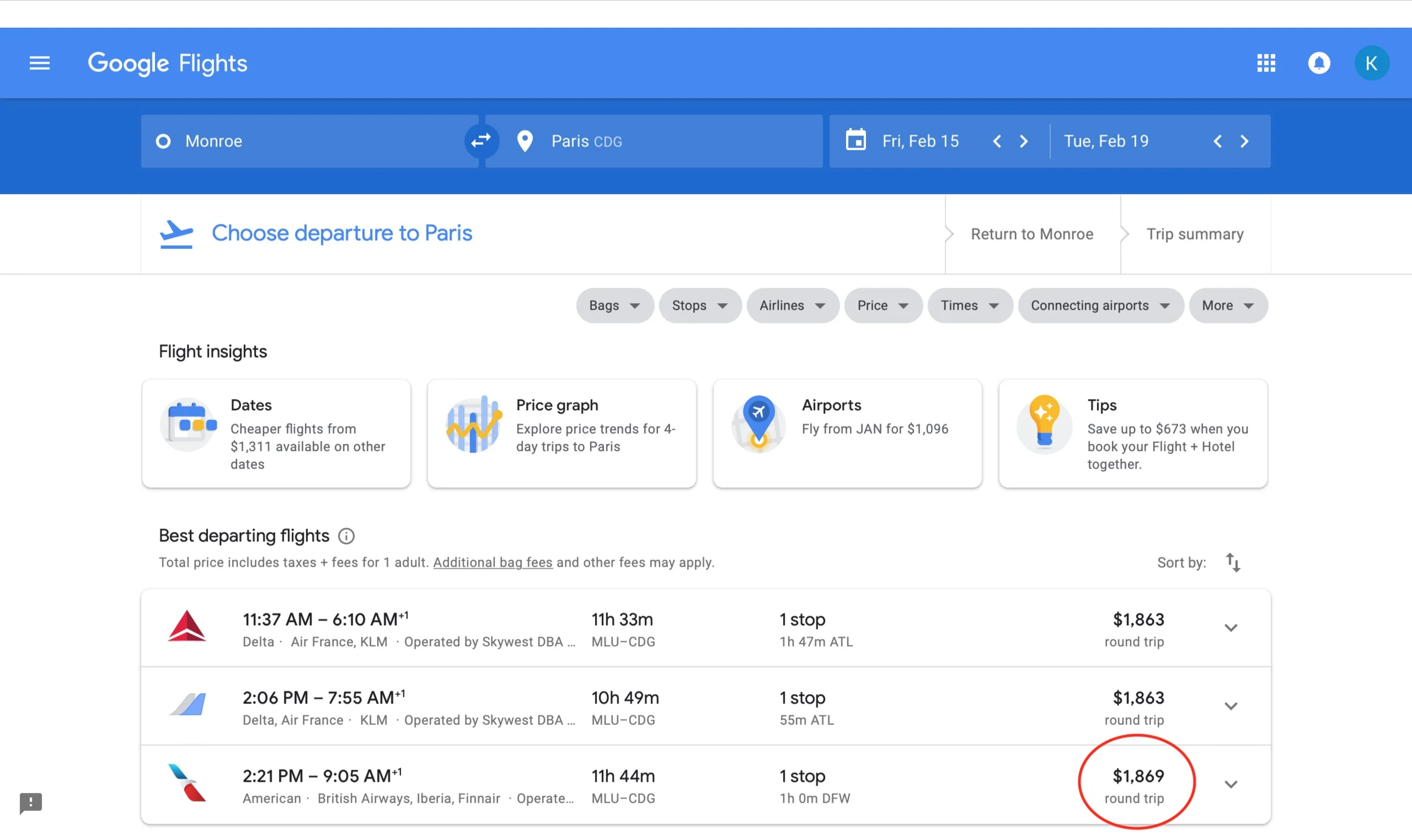Select the 11:37 AM – 6:10 AM flight

(x=705, y=628)
